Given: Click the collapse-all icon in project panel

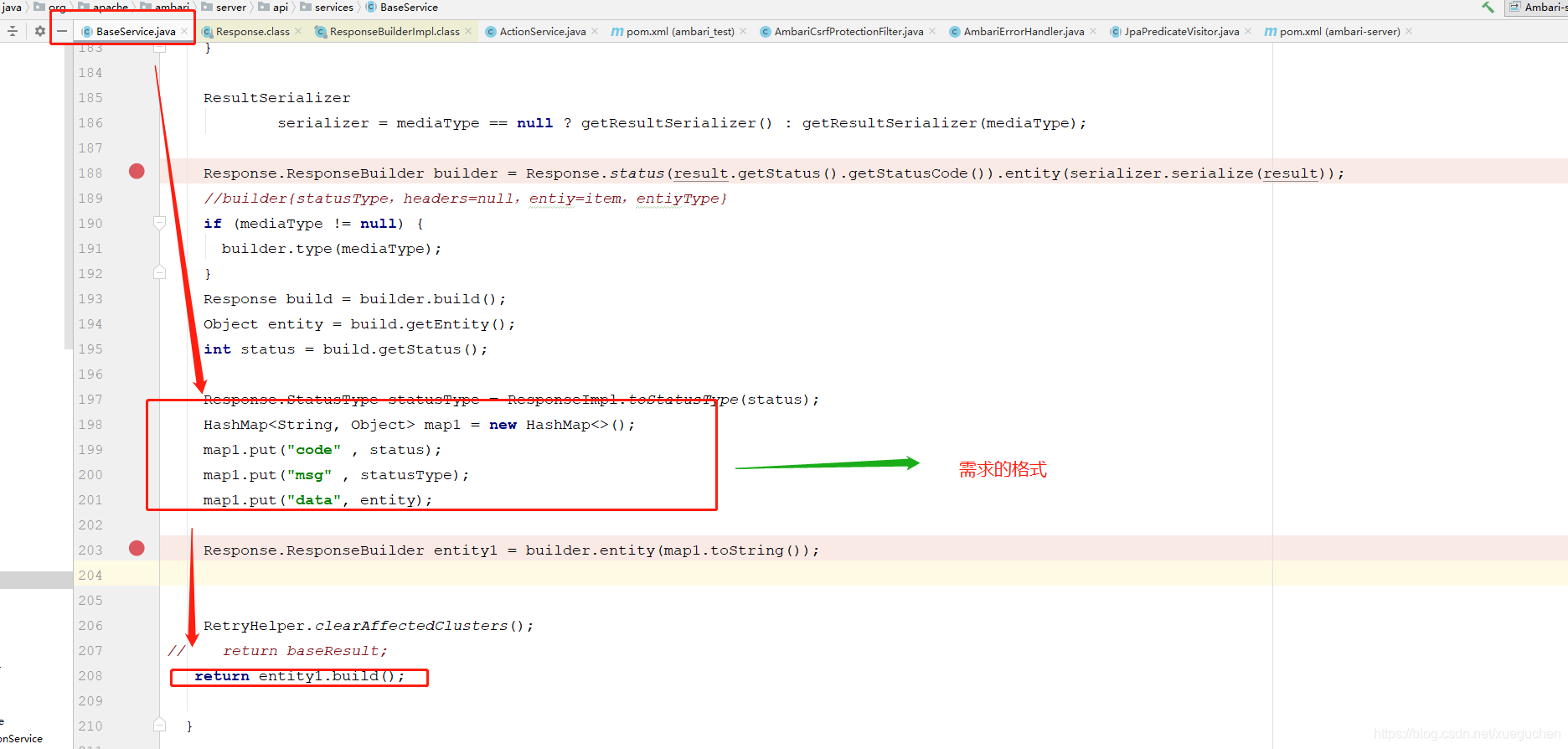Looking at the screenshot, I should click(x=12, y=31).
